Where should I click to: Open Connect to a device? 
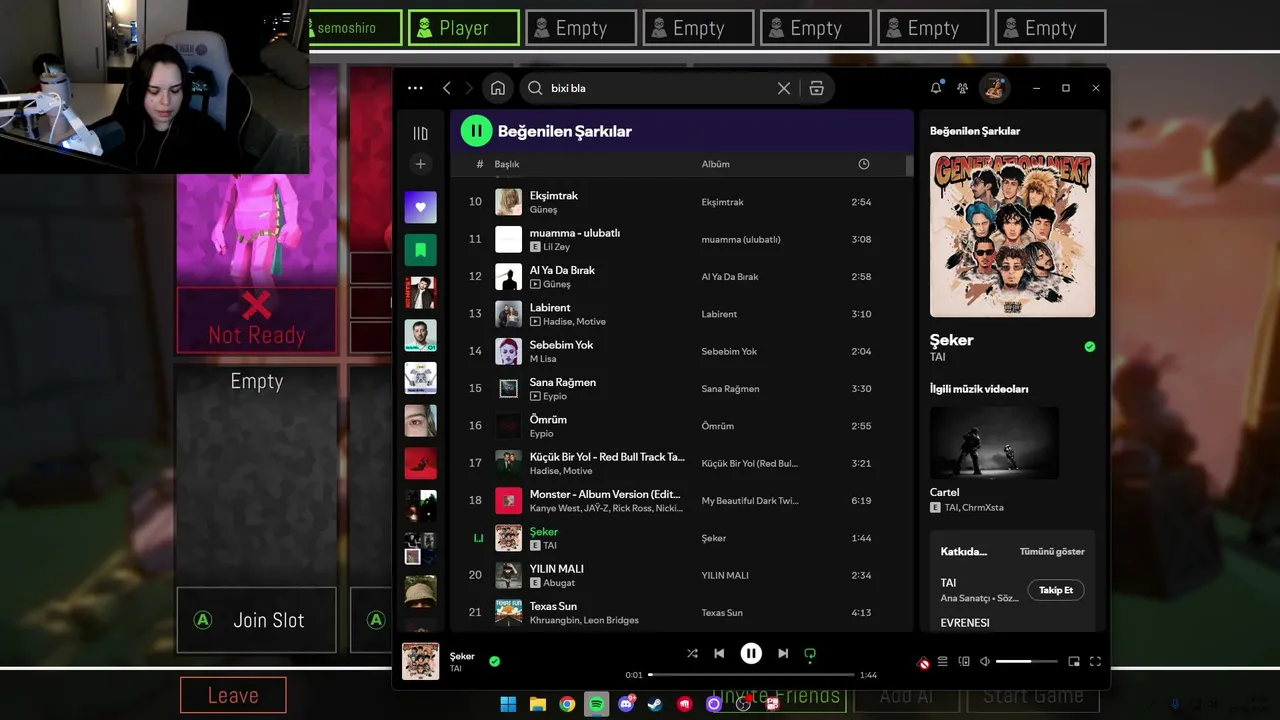(x=964, y=661)
